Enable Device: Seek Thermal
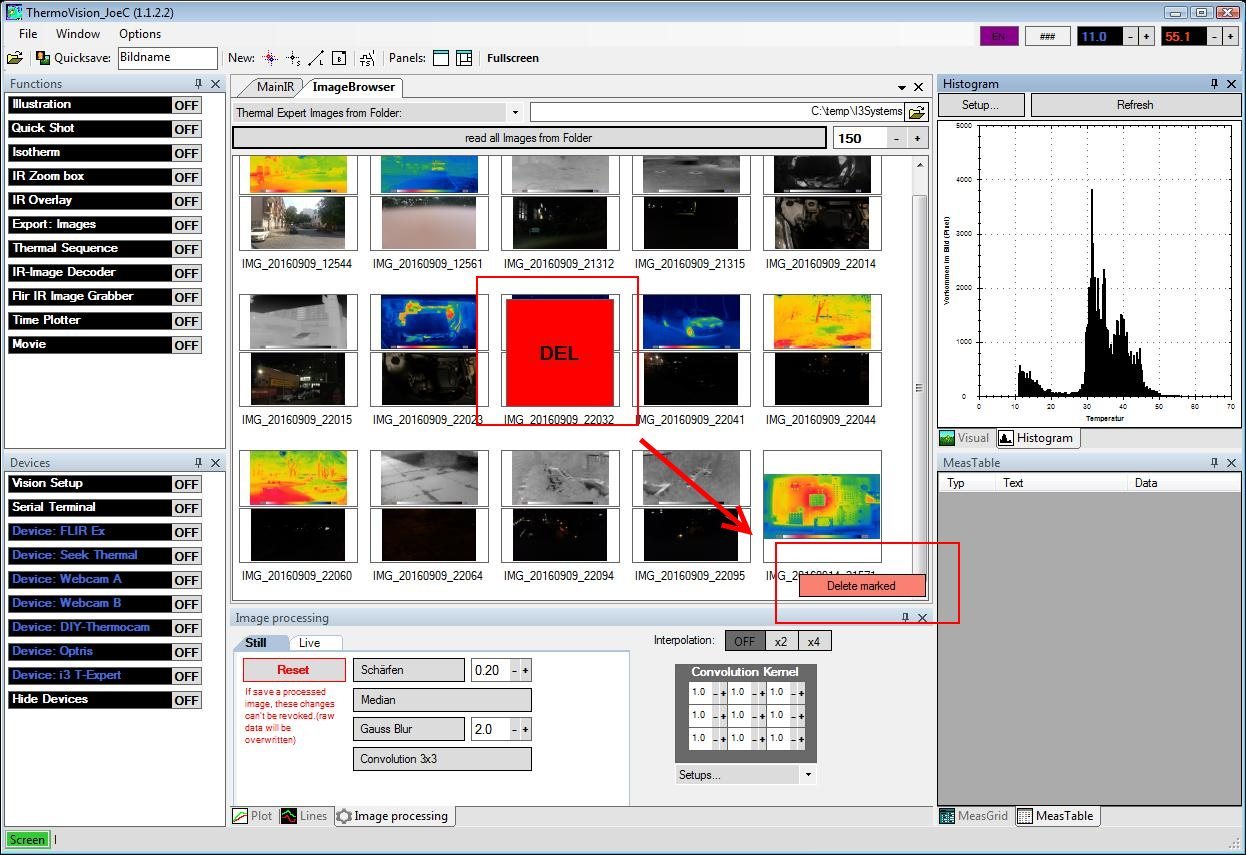The height and width of the screenshot is (855, 1246). coord(186,556)
